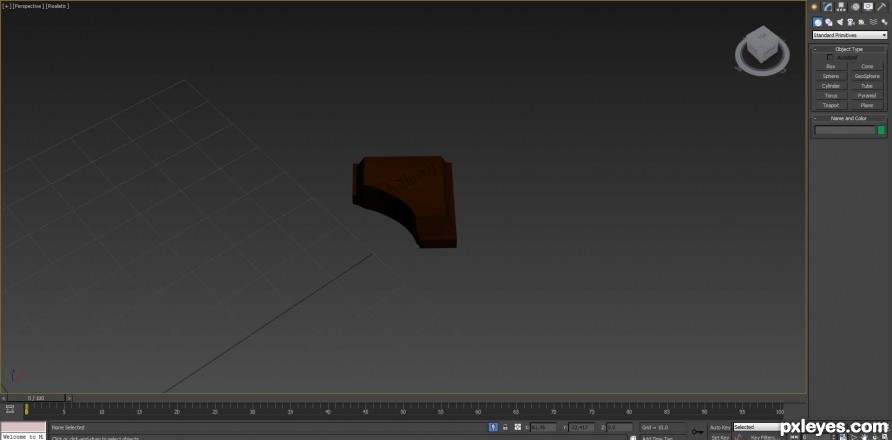Select the Geometry category icon
Image resolution: width=892 pixels, height=440 pixels.
pyautogui.click(x=817, y=22)
